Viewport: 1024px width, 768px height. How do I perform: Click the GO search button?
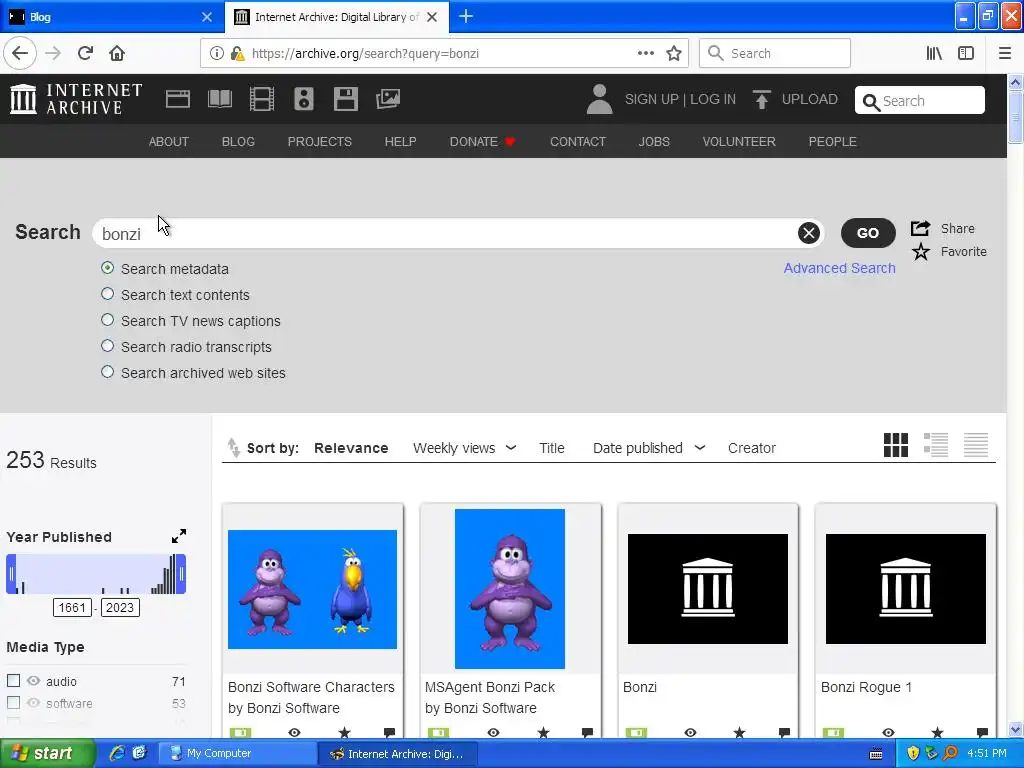pos(867,232)
